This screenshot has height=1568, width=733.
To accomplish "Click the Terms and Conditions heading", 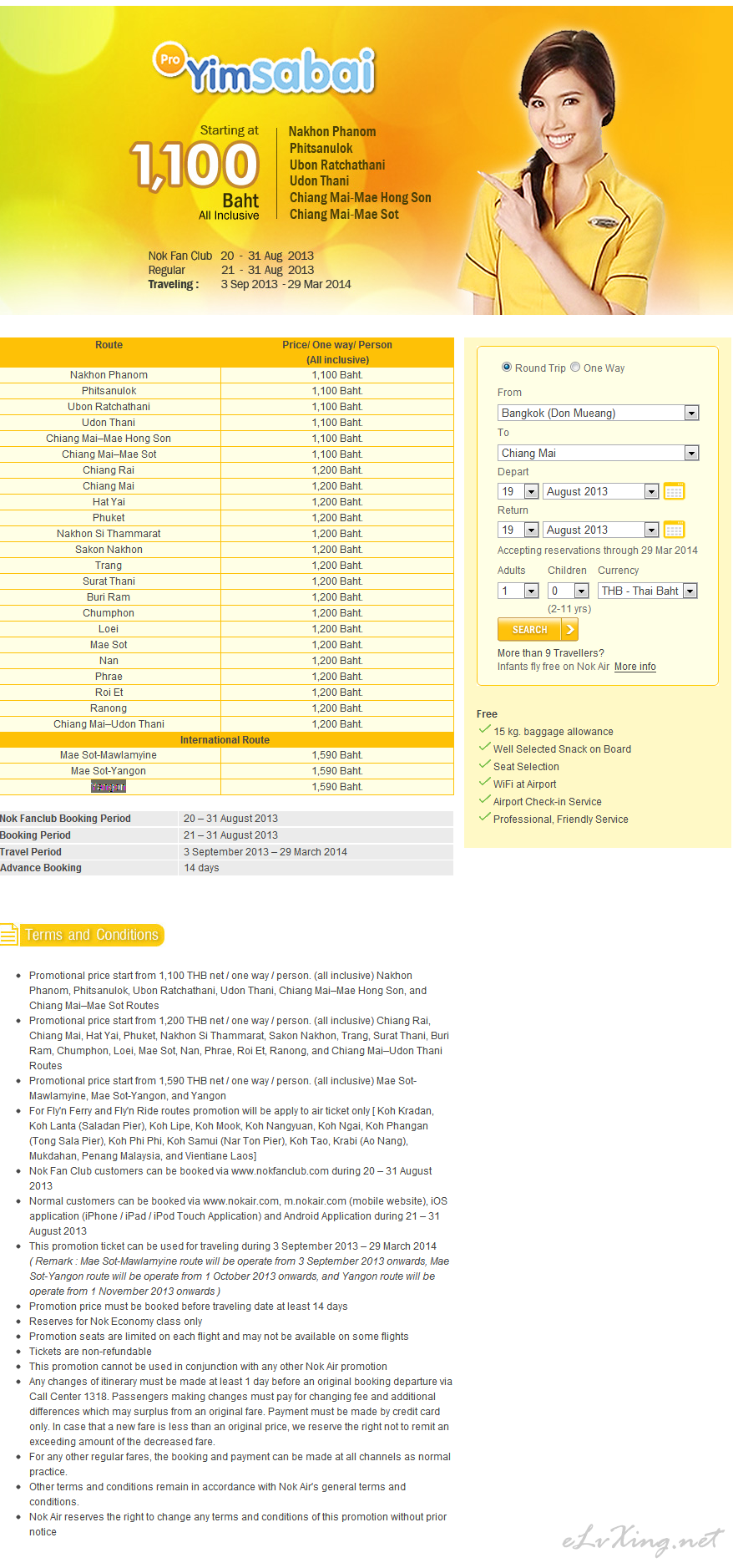I will 92,935.
